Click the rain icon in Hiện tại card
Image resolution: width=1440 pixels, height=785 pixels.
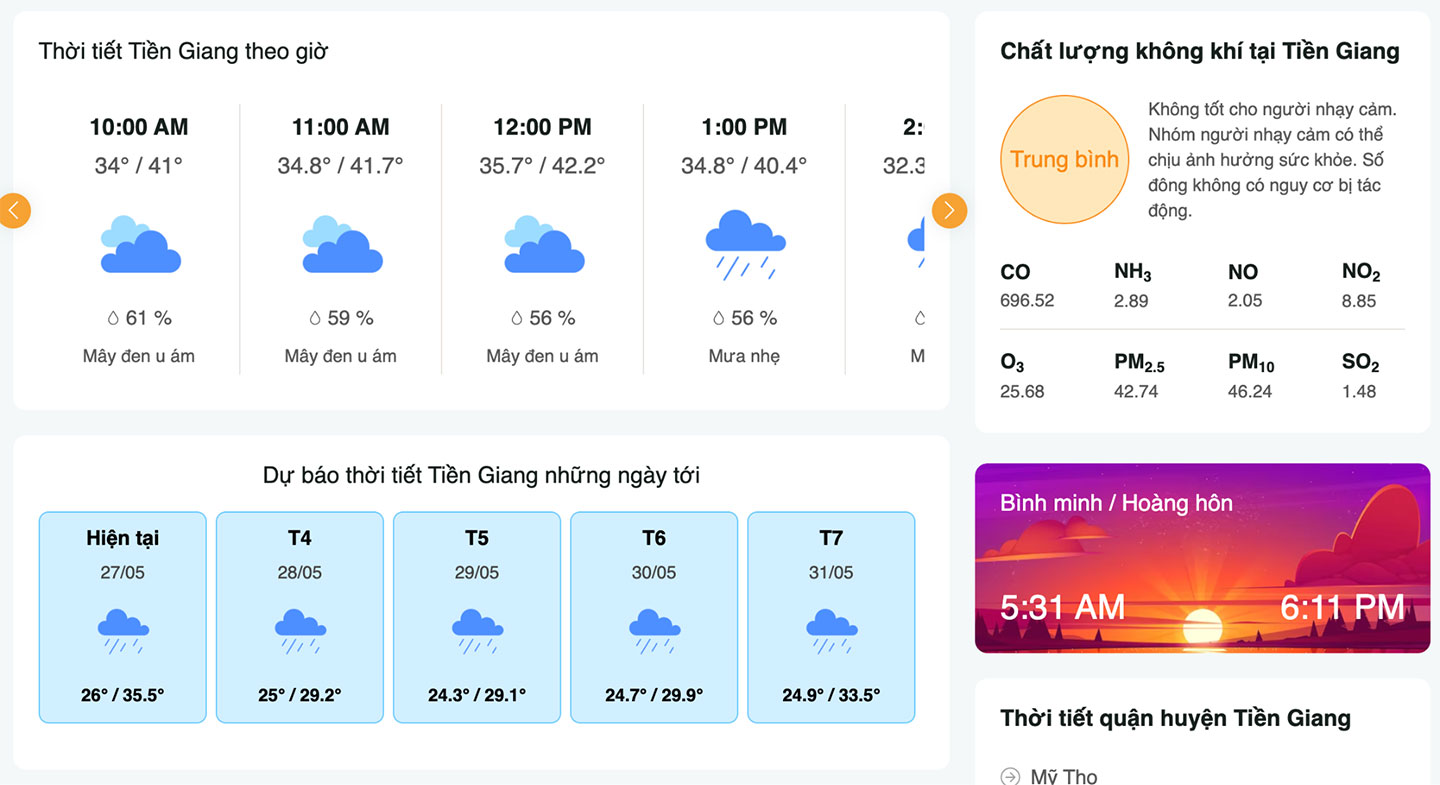pyautogui.click(x=123, y=632)
